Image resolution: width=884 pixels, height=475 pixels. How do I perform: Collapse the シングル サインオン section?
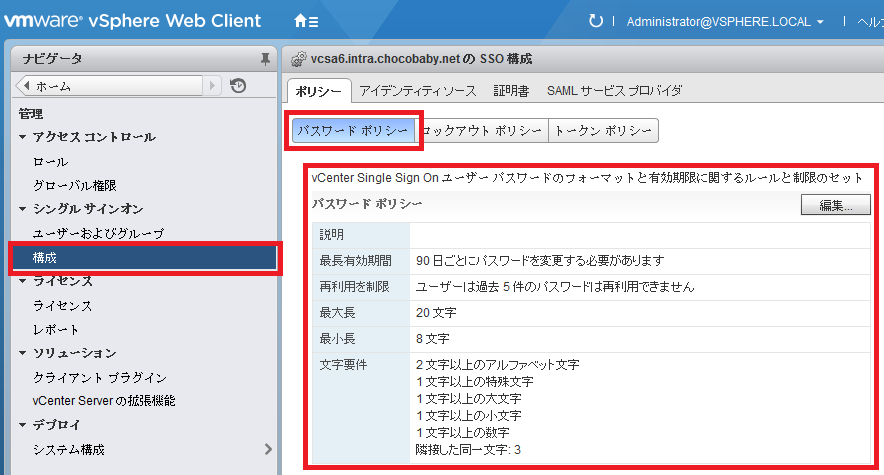(23, 209)
